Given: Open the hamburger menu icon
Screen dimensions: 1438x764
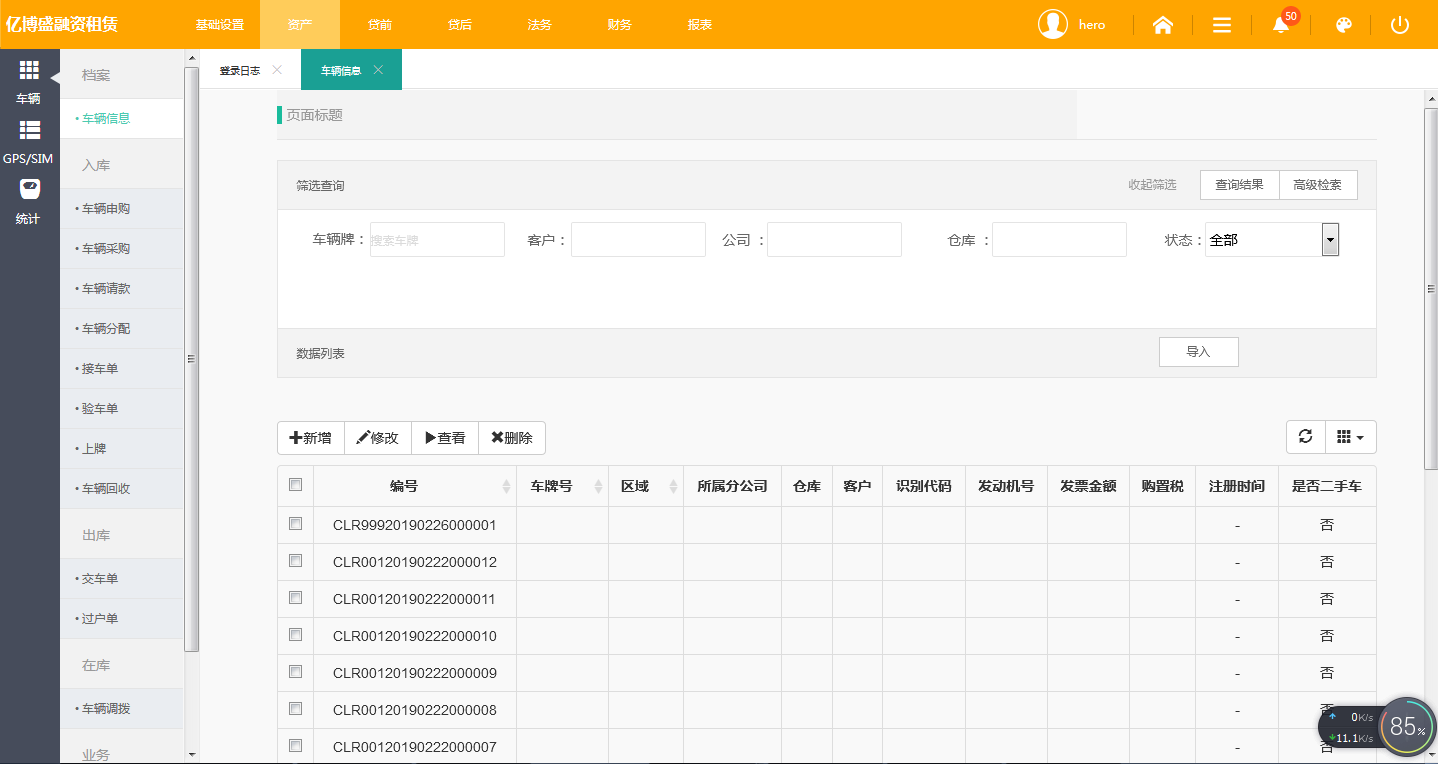Looking at the screenshot, I should [x=1221, y=25].
